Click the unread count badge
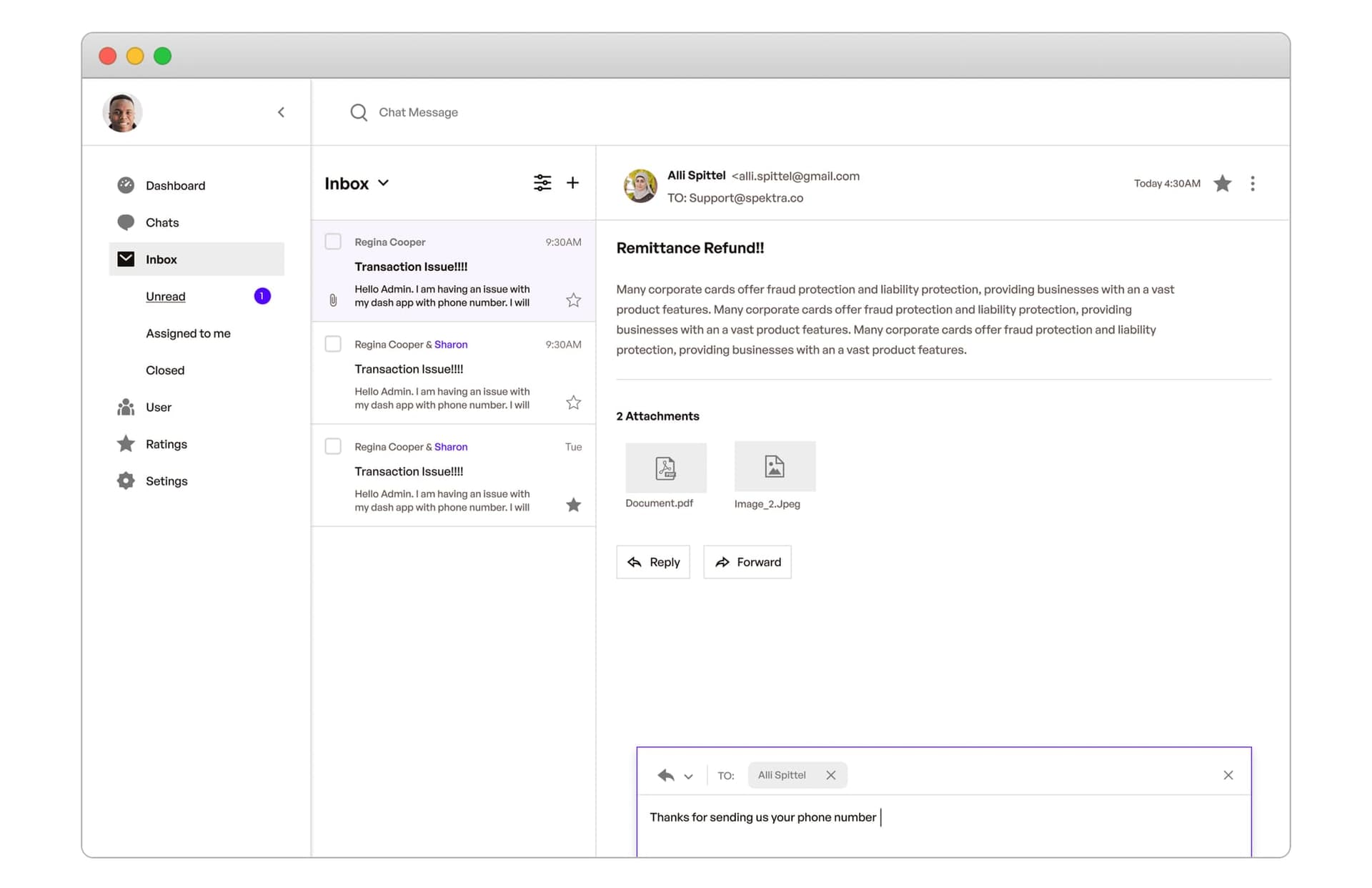Image resolution: width=1372 pixels, height=888 pixels. 262,296
